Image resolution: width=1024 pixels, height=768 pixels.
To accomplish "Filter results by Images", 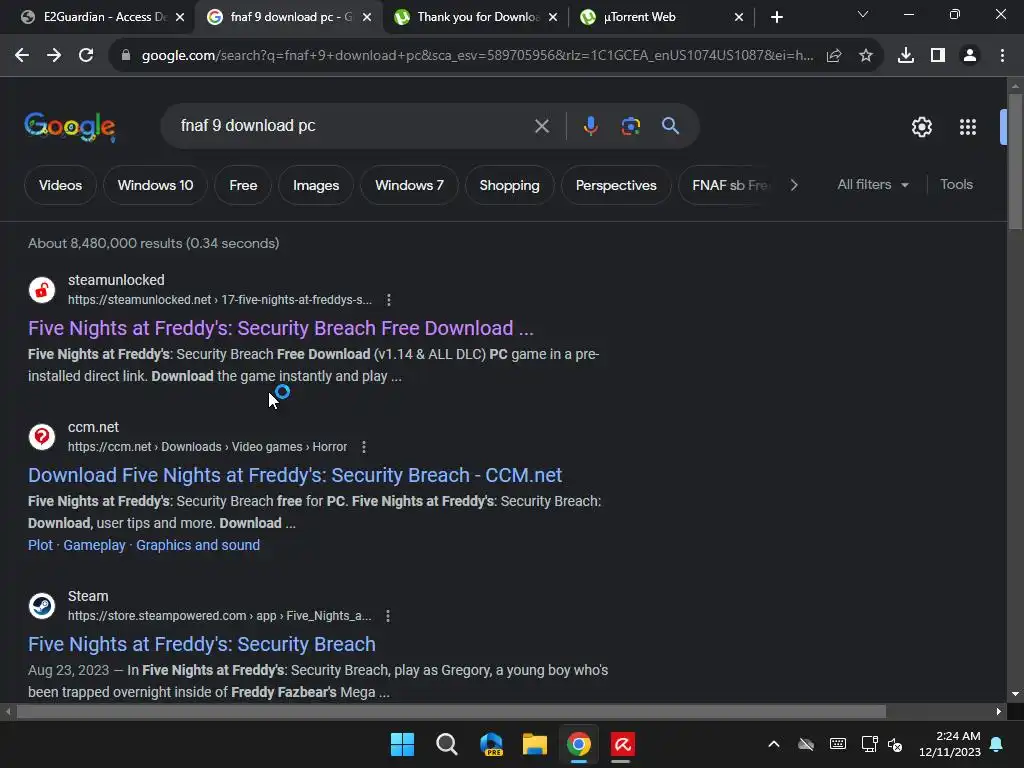I will click(316, 185).
